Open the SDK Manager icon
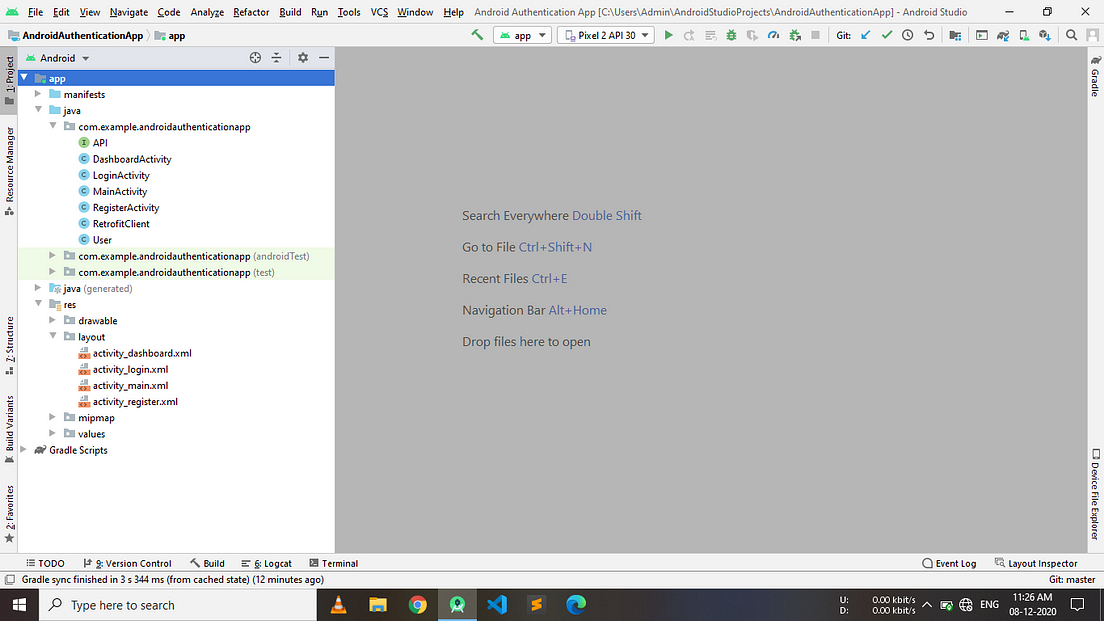The image size is (1104, 621). pos(1045,35)
